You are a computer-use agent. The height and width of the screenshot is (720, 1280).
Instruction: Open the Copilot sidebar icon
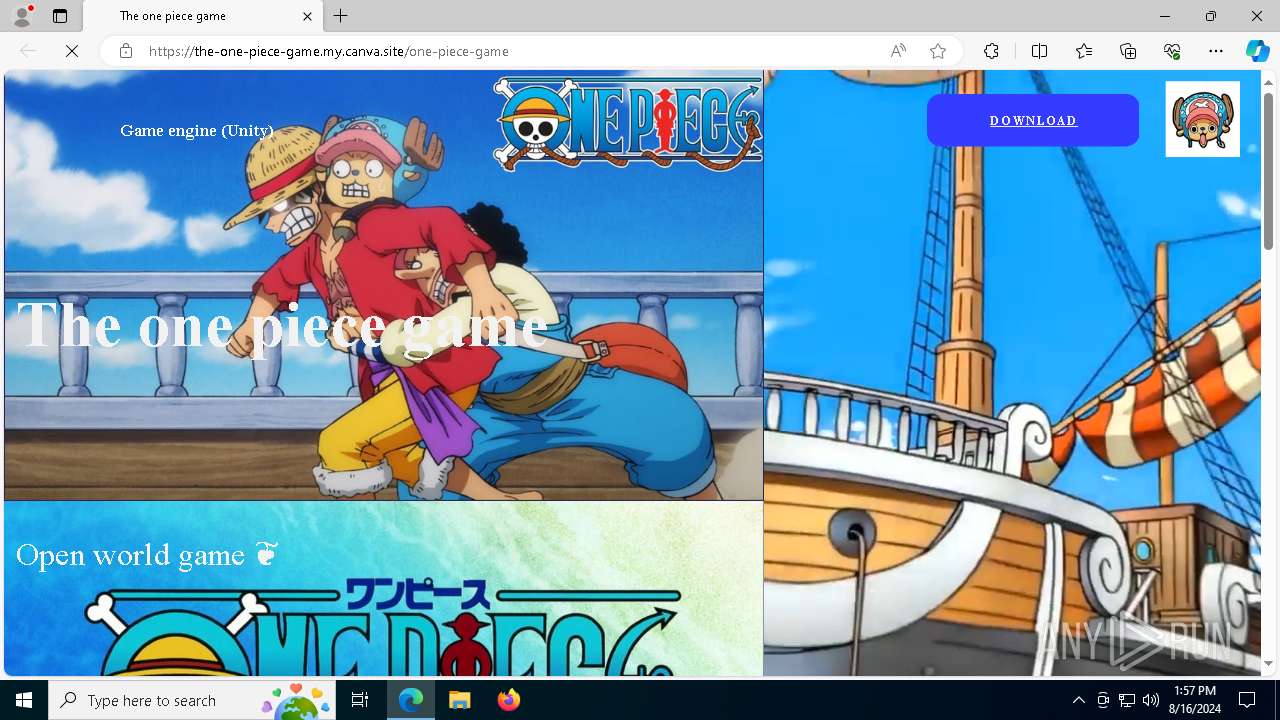(1257, 51)
